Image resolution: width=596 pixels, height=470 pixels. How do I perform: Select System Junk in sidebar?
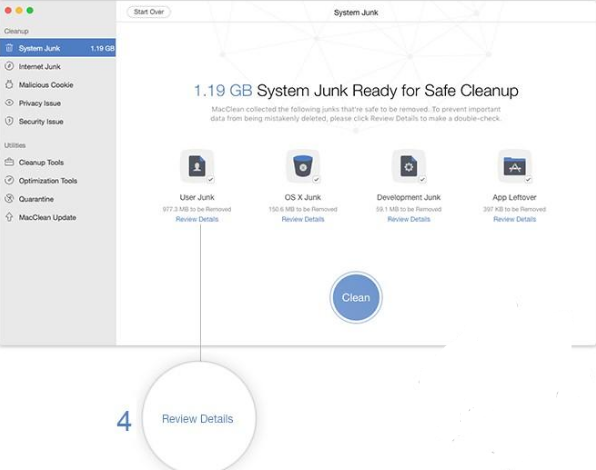click(58, 48)
